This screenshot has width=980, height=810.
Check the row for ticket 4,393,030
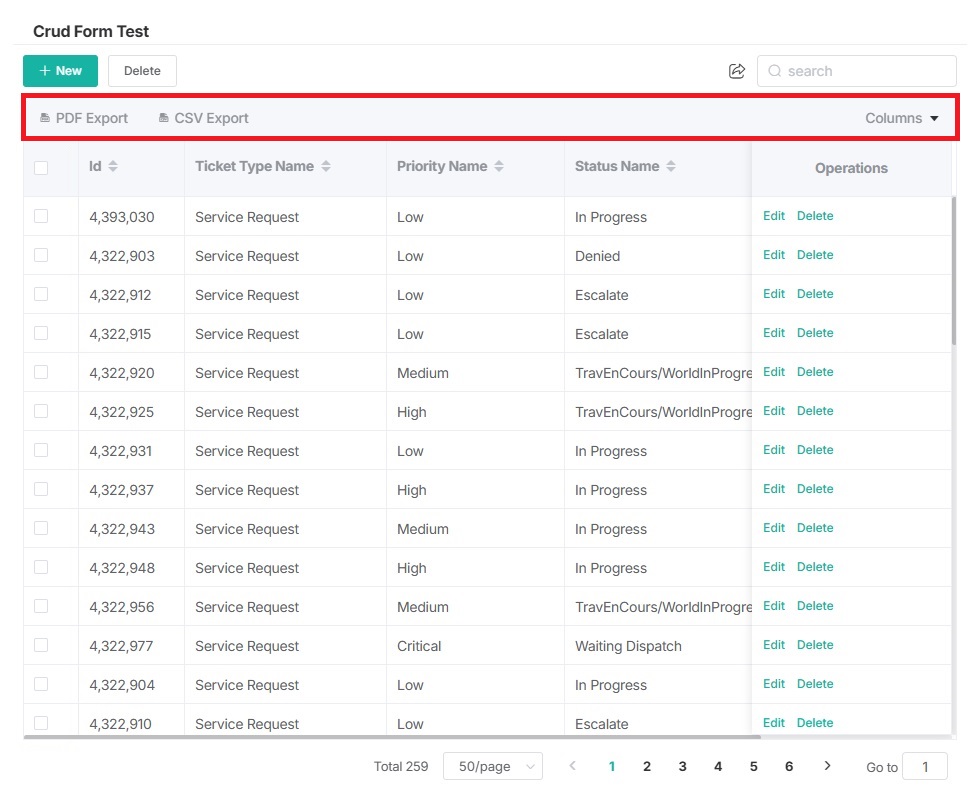click(x=41, y=216)
